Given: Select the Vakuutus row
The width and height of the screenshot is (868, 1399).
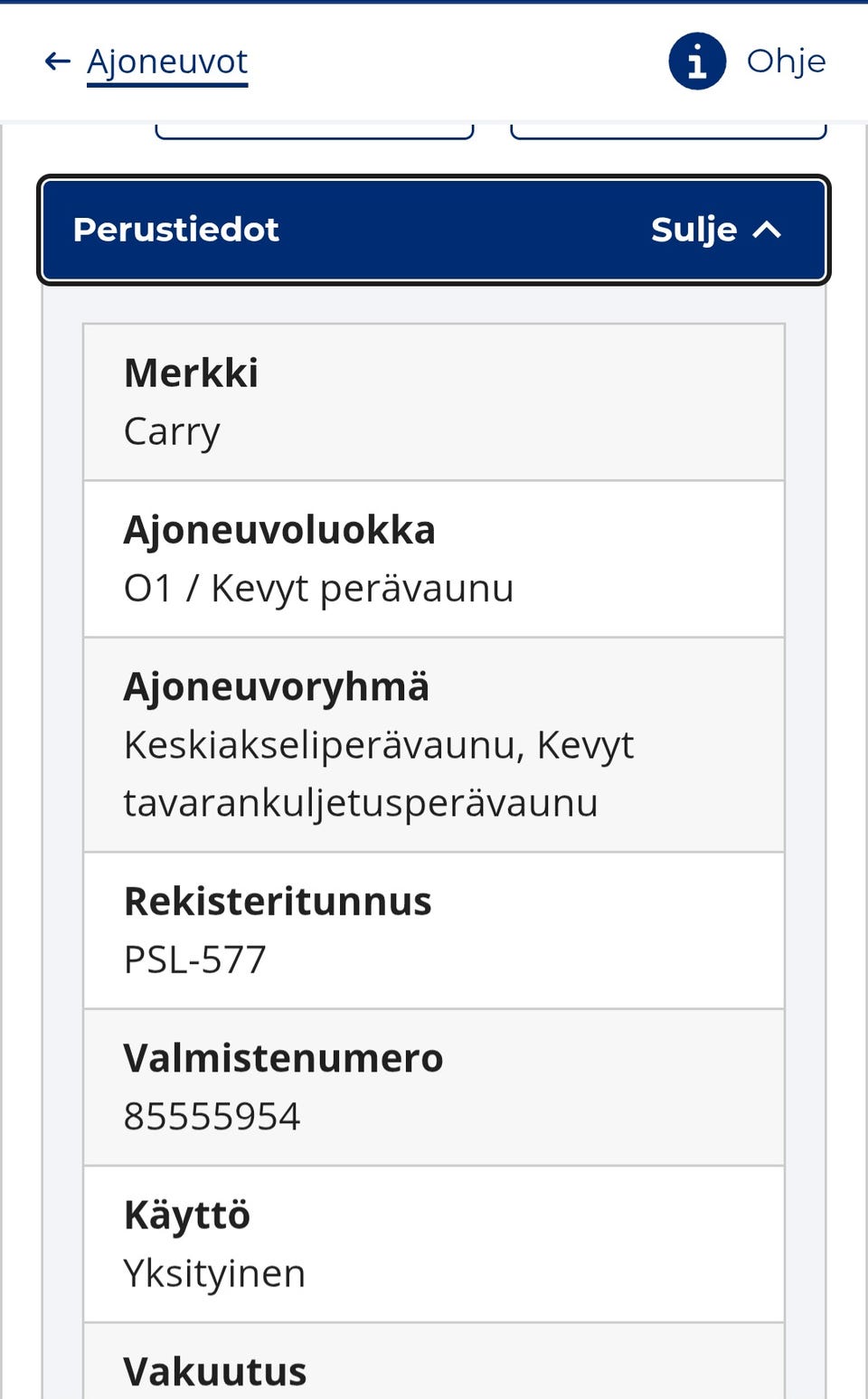Looking at the screenshot, I should click(x=434, y=1361).
